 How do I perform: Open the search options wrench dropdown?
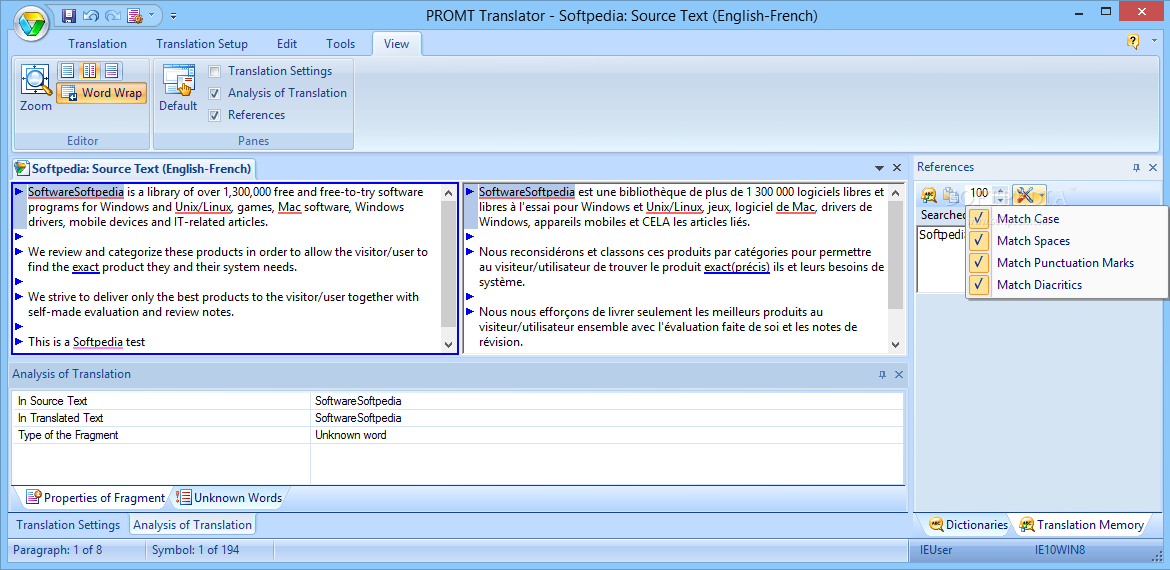coord(1030,195)
